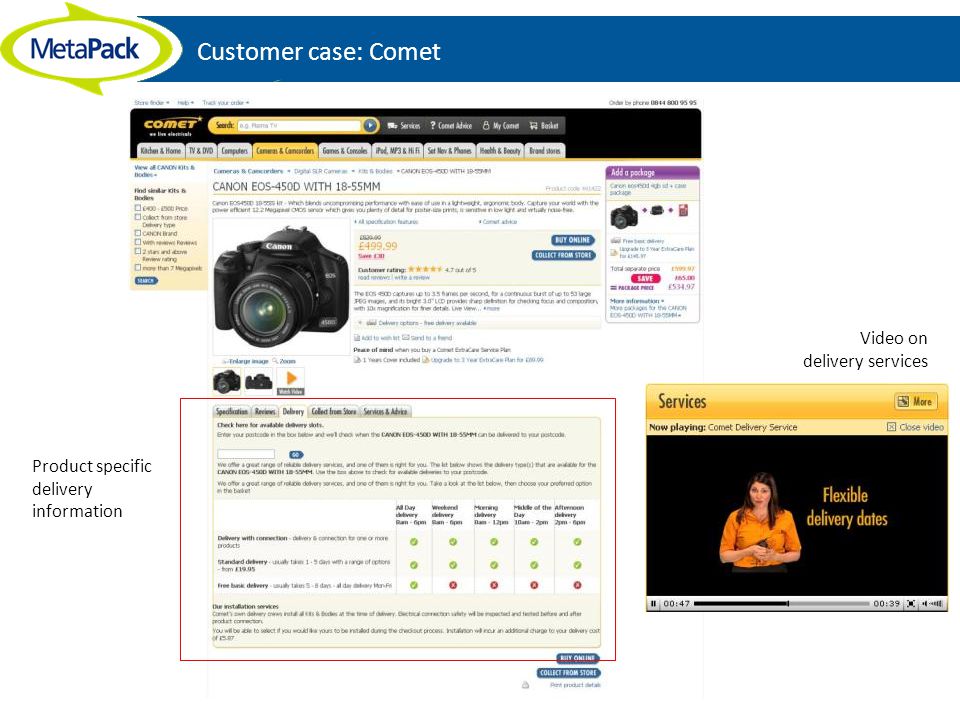This screenshot has height=720, width=960.
Task: Check the CANON Brand filter
Action: (x=138, y=233)
